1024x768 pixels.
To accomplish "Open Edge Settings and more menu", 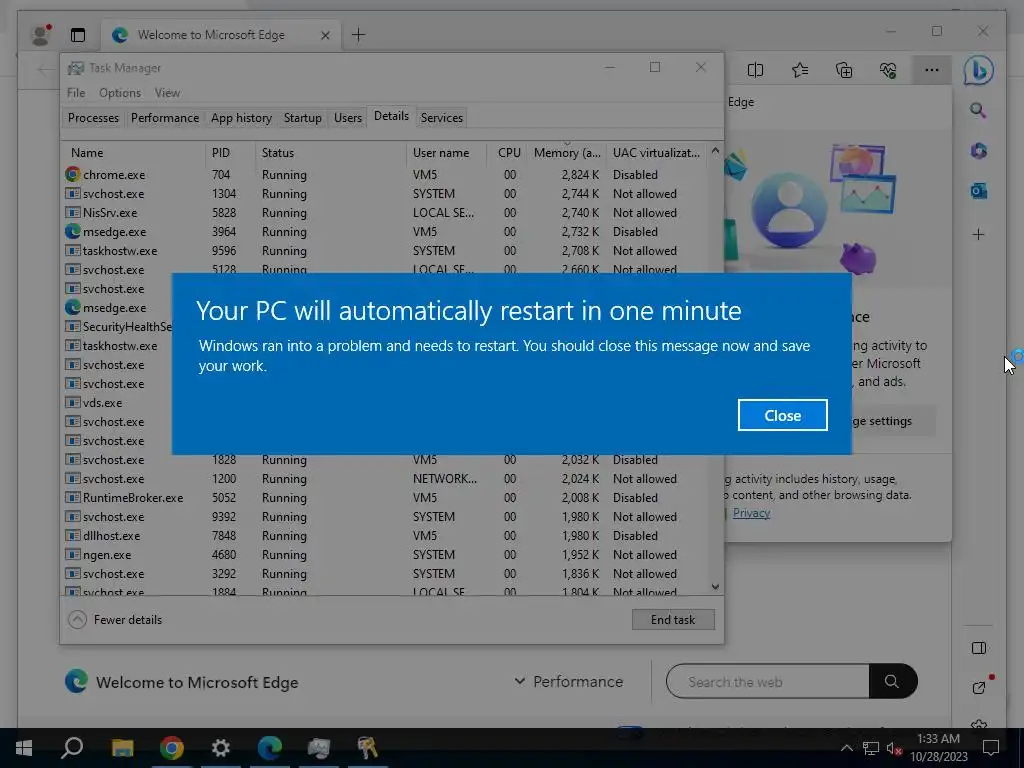I will coord(932,70).
